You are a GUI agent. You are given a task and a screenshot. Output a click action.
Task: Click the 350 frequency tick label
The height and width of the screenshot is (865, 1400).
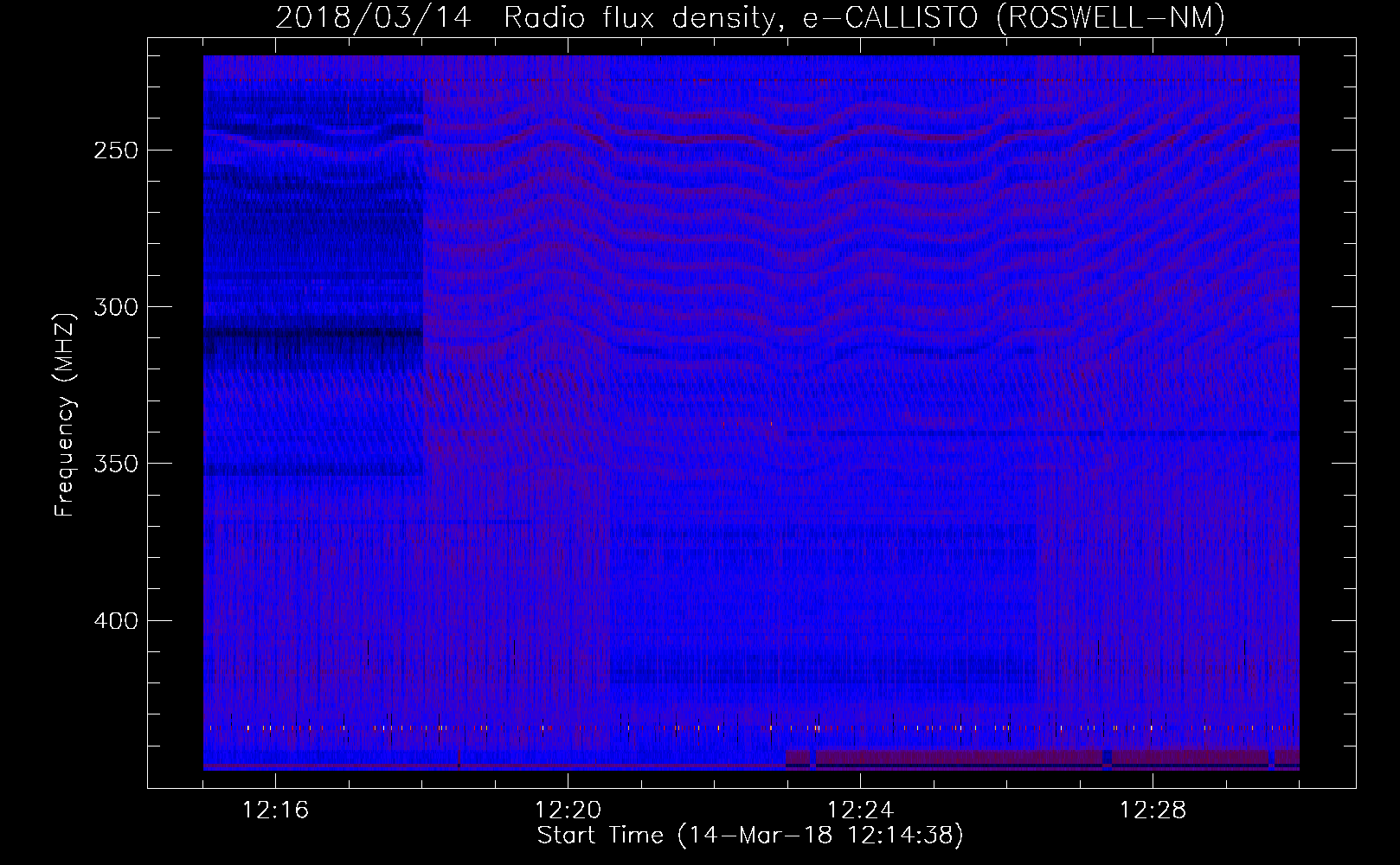[x=115, y=464]
